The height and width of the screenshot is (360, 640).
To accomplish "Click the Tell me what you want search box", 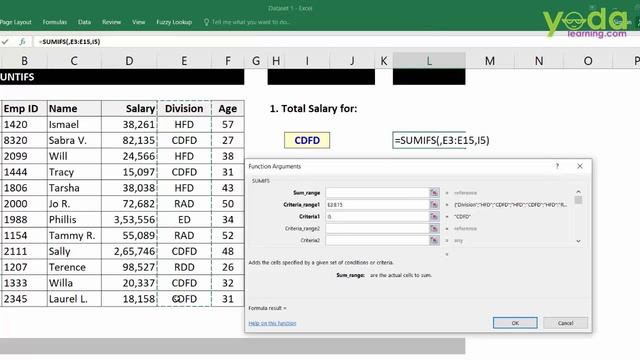I will tap(251, 22).
